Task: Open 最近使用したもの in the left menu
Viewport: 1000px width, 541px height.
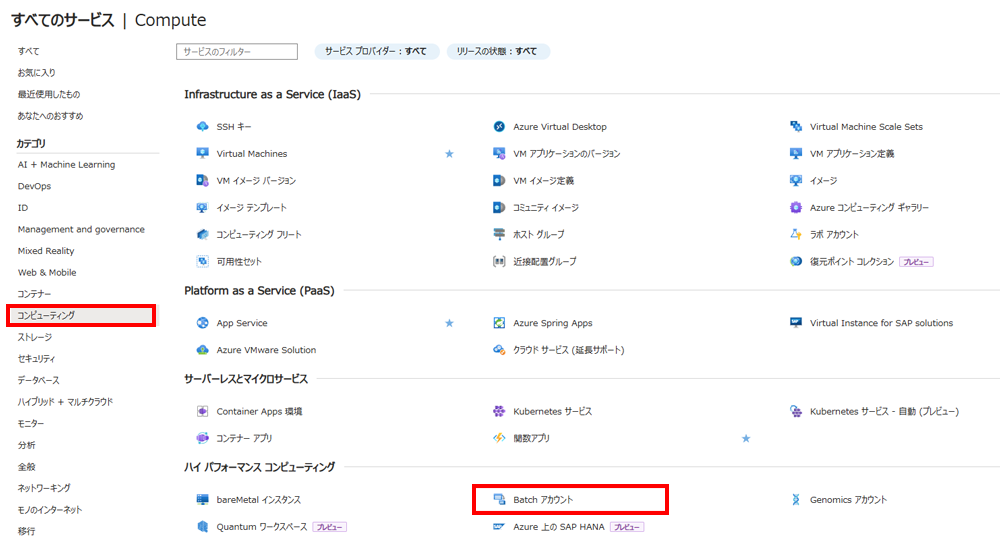Action: click(48, 94)
